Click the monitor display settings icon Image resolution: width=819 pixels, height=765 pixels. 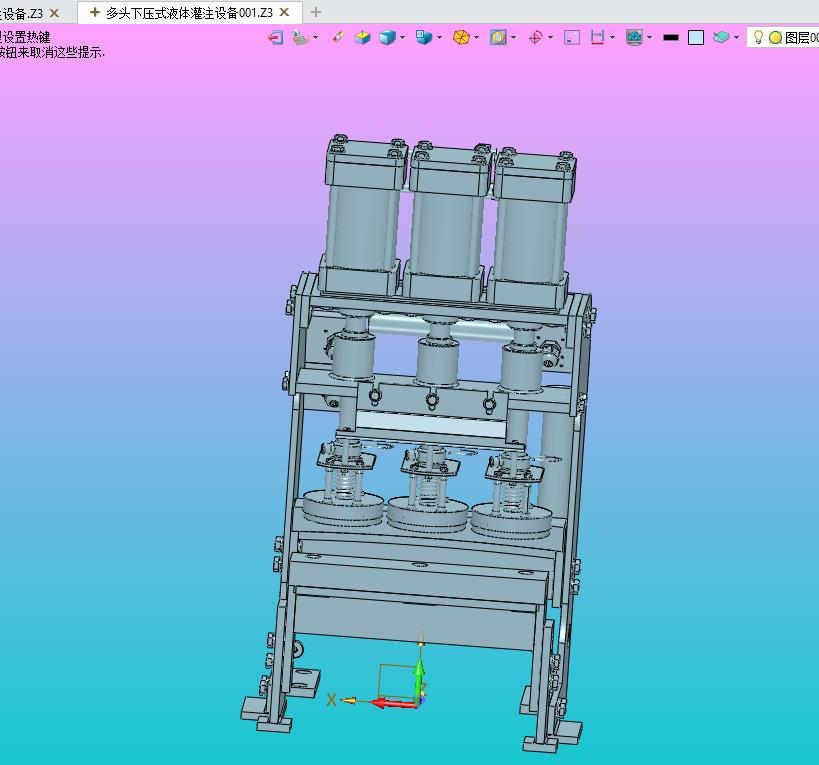tap(634, 38)
